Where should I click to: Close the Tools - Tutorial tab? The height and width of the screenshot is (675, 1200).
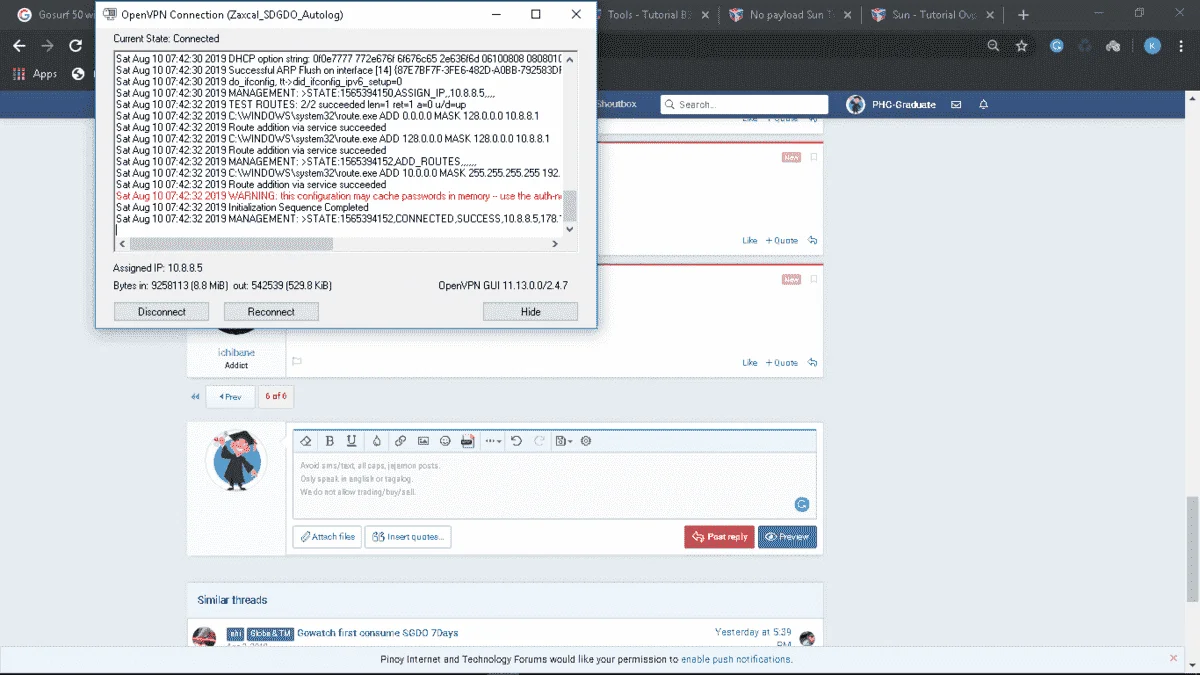(706, 15)
